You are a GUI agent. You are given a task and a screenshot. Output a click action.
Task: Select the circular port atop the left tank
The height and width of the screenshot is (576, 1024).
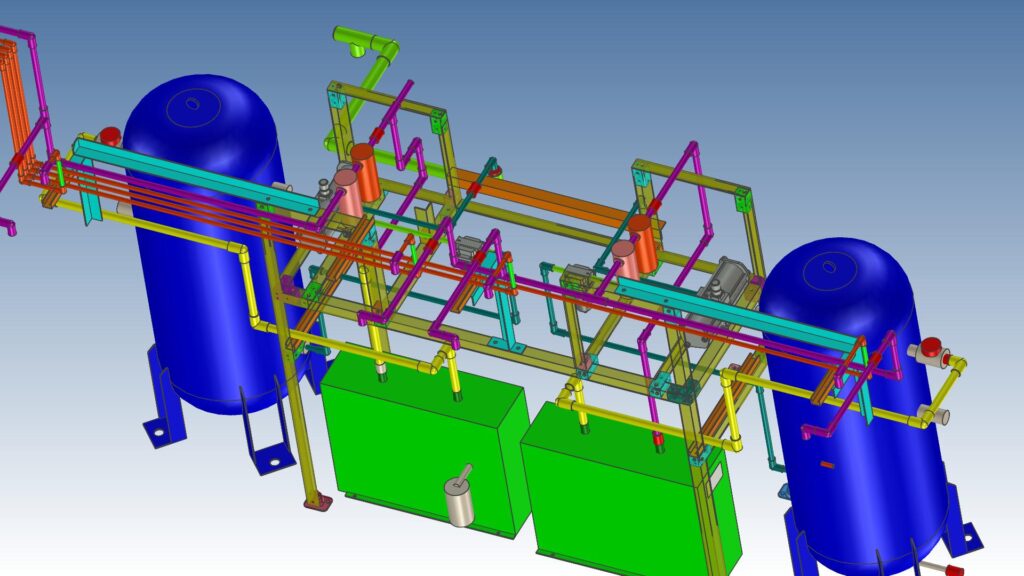click(193, 102)
